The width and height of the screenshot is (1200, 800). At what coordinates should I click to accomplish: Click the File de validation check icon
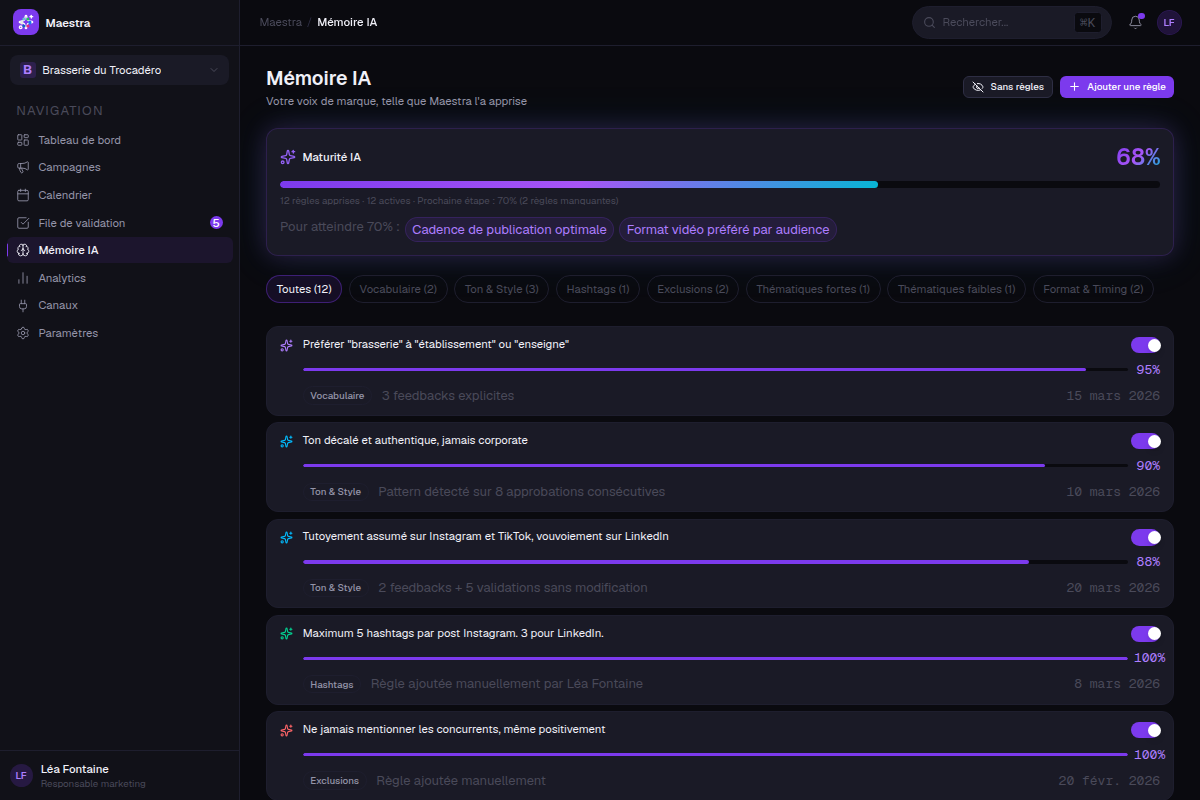tap(23, 223)
